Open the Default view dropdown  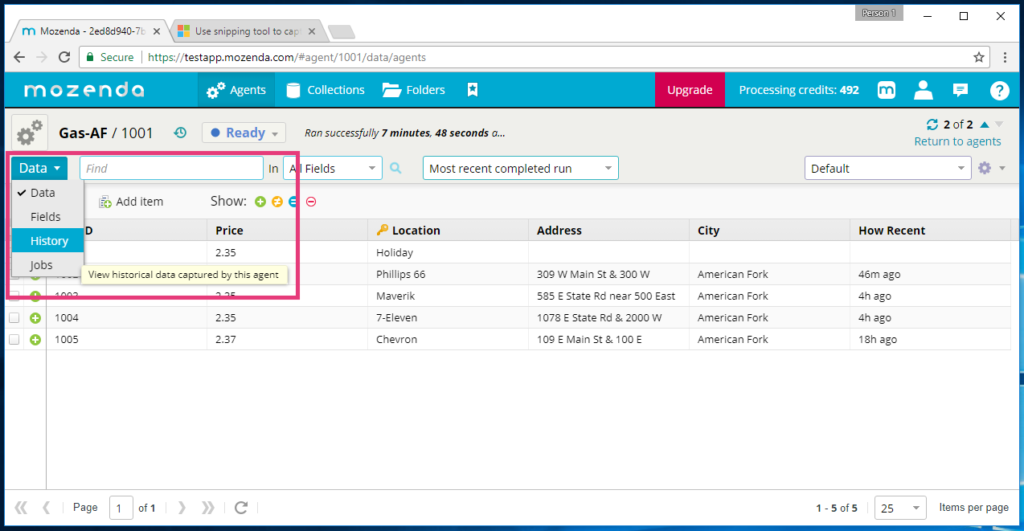(x=887, y=169)
